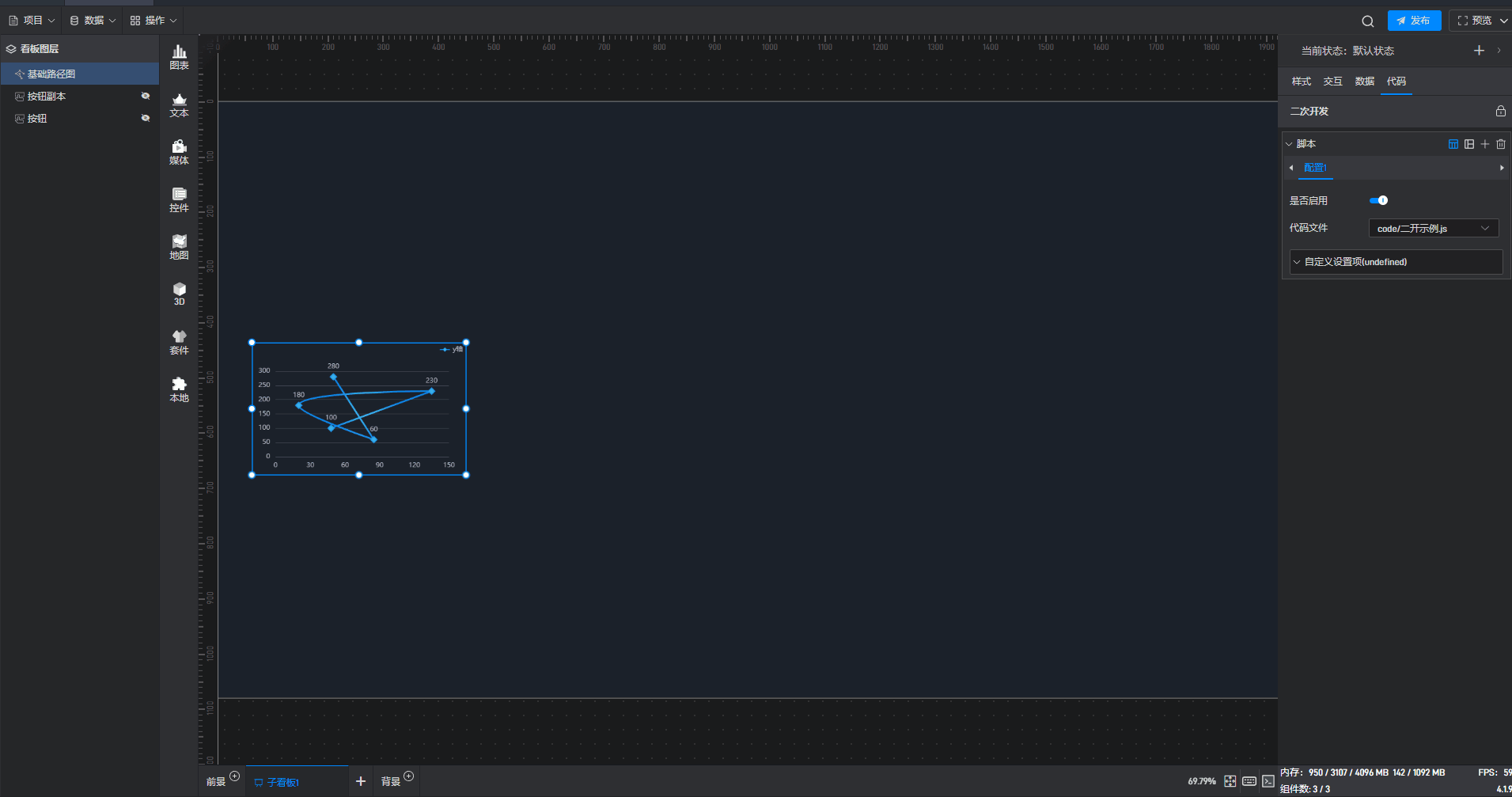
Task: Toggle visibility of the 按钮 layer
Action: point(146,118)
